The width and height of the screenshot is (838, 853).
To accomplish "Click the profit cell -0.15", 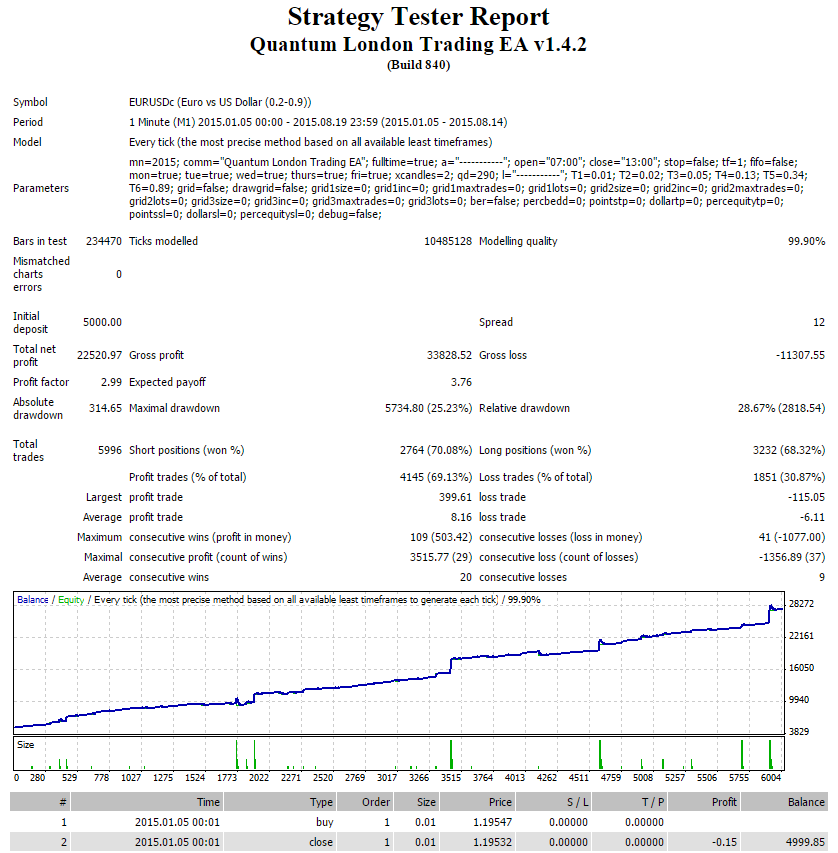I will tap(724, 842).
